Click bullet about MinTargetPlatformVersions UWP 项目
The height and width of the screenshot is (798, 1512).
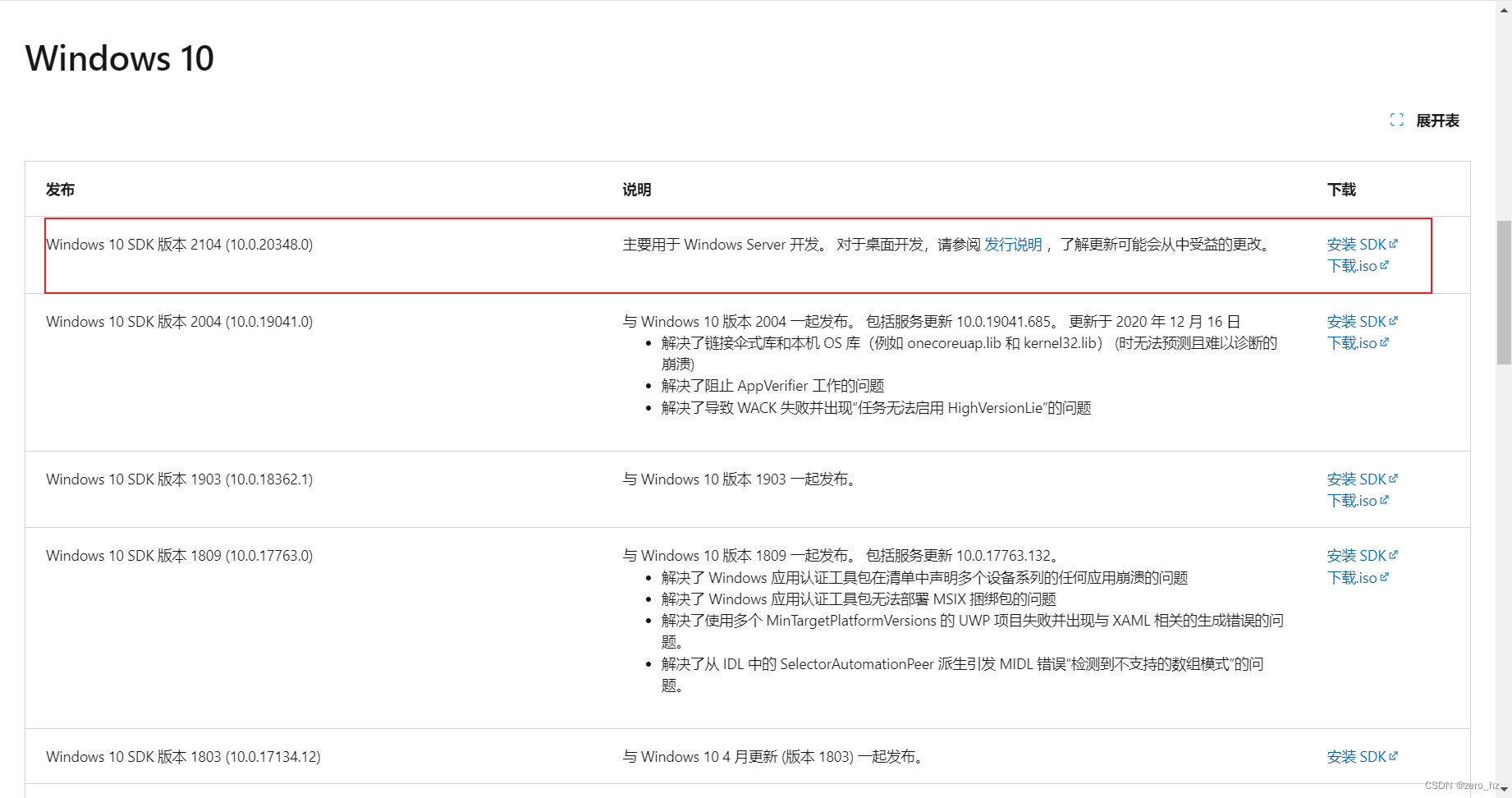(973, 631)
